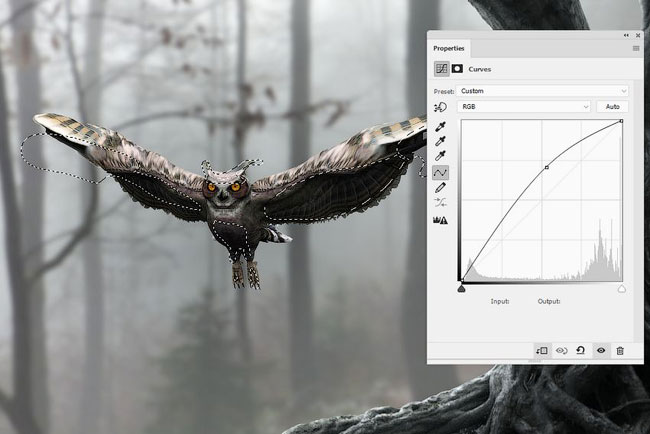Select the pencil draw curve tool
Screen dimensions: 650x434
(440, 188)
